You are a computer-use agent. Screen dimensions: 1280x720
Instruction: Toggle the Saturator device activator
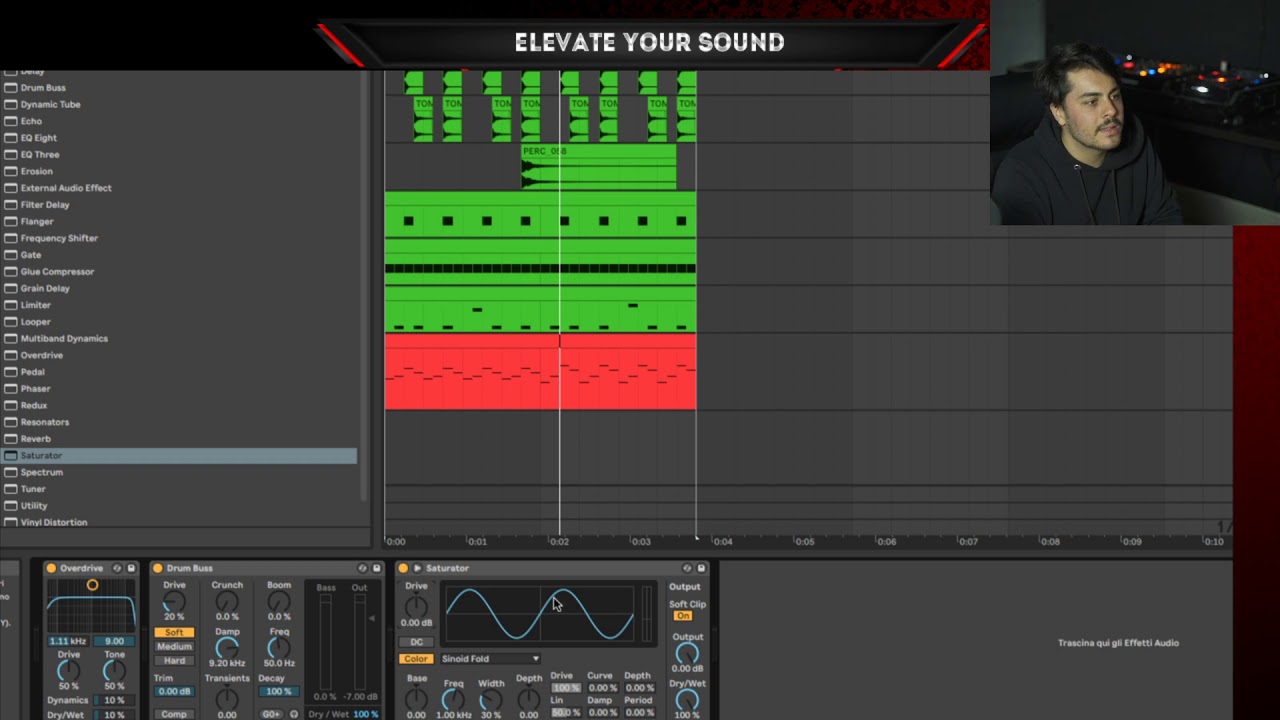pos(403,568)
